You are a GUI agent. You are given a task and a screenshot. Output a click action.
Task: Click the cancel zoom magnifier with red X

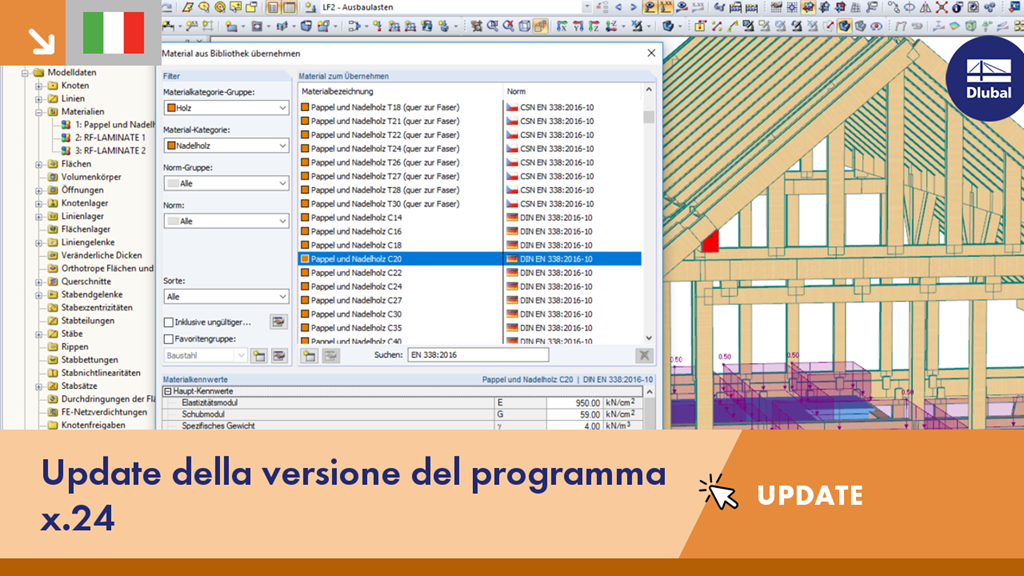(x=508, y=26)
